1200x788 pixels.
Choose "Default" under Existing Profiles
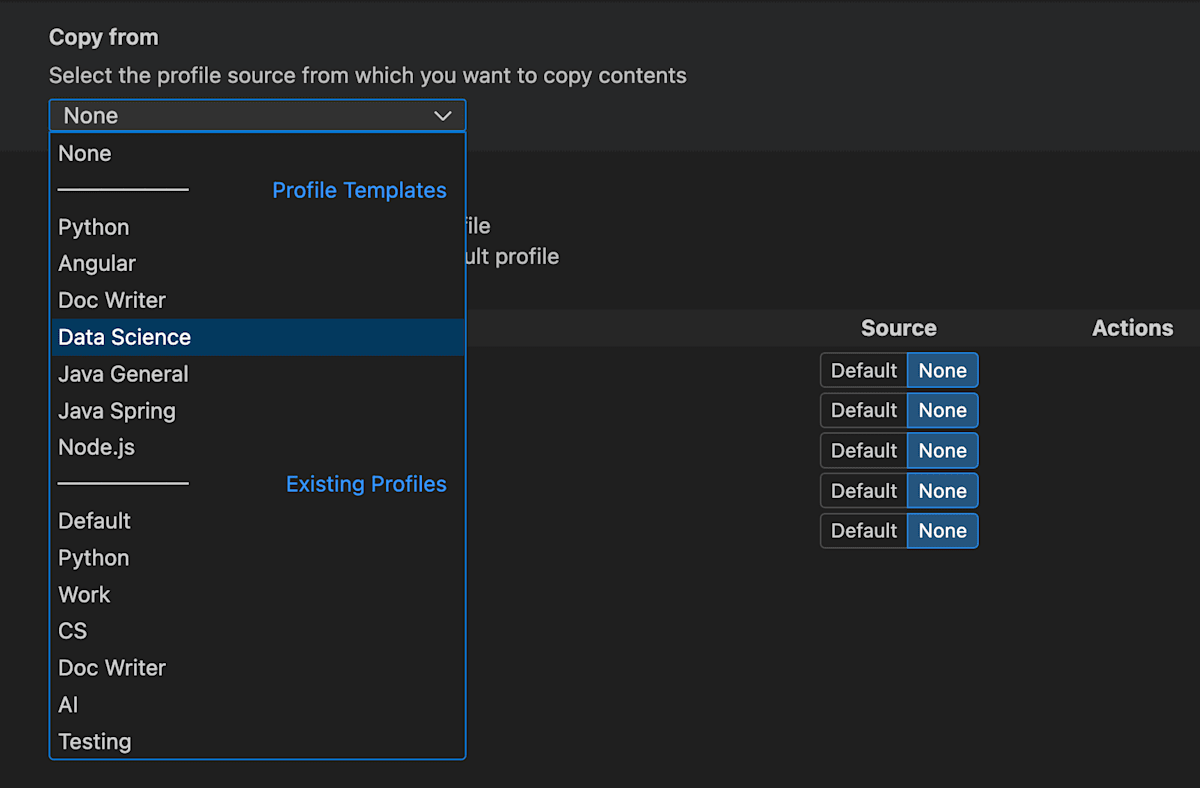(94, 521)
